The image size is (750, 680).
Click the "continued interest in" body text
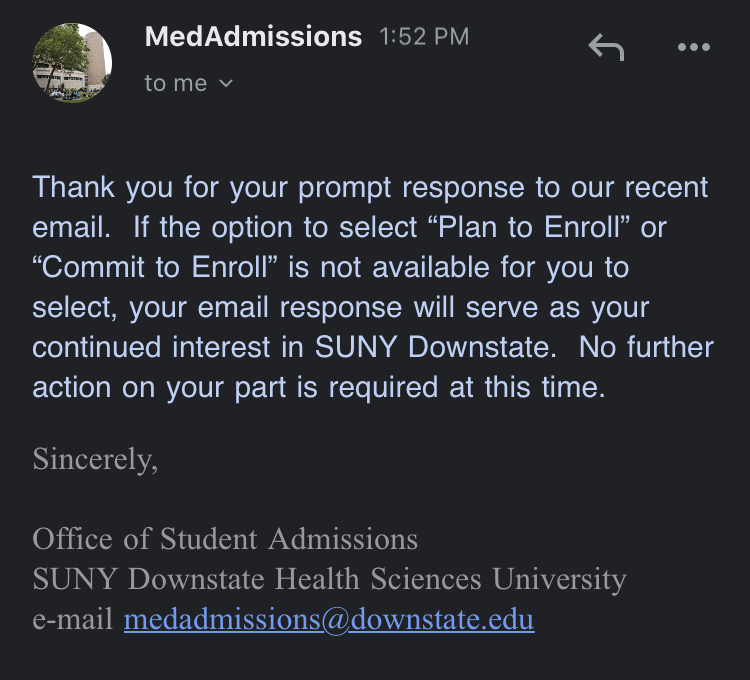click(x=168, y=347)
